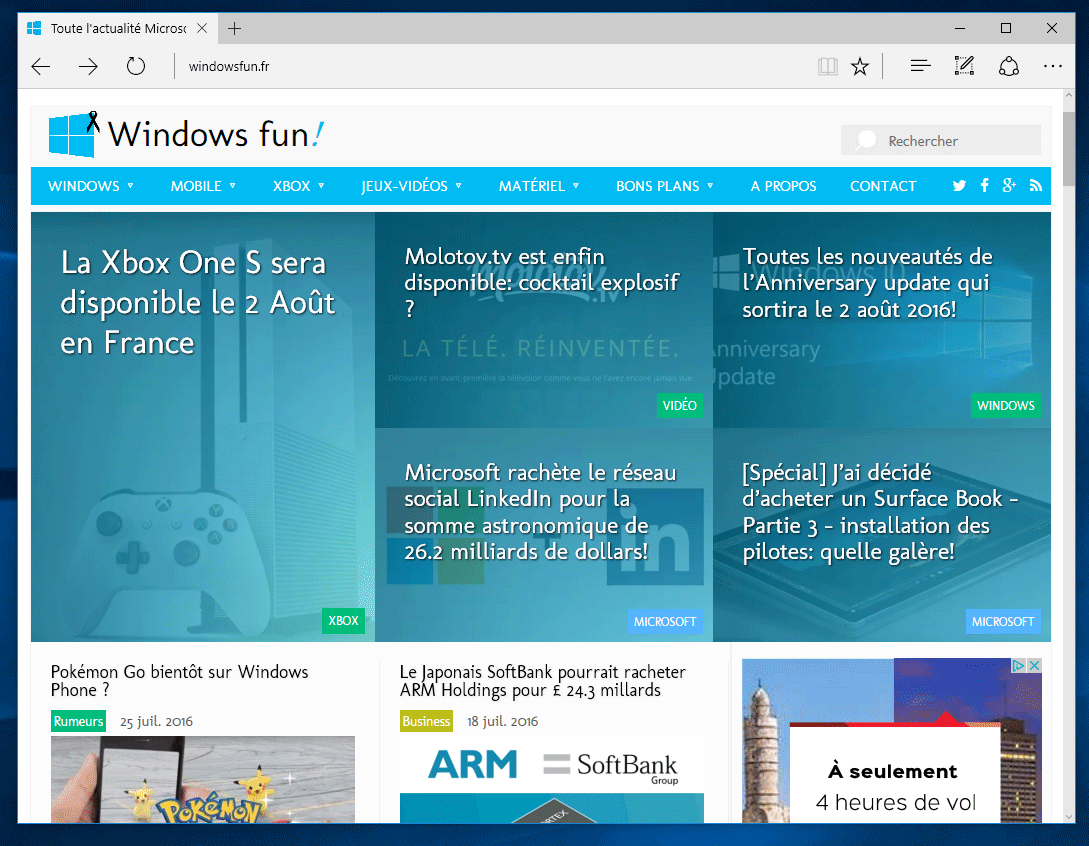Open the Pokémon Go Windows Phone article
Screen dimensions: 1089x846
[179, 681]
